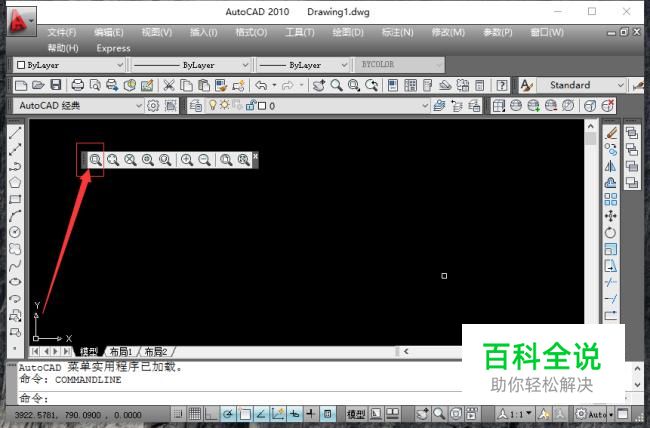Select the Spline tool
This screenshot has height=428, width=650.
(x=15, y=265)
